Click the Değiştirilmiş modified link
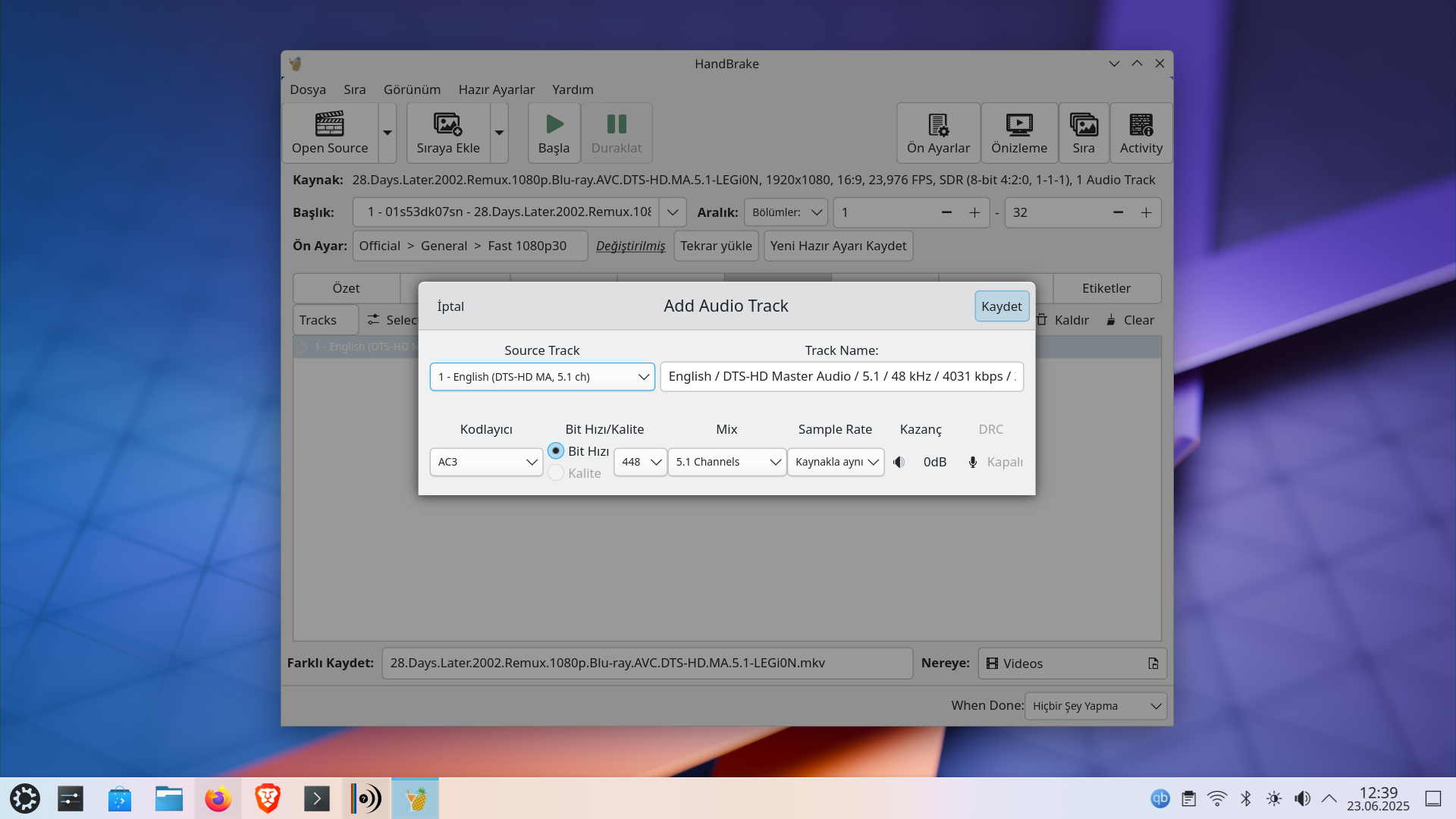The height and width of the screenshot is (819, 1456). point(630,246)
